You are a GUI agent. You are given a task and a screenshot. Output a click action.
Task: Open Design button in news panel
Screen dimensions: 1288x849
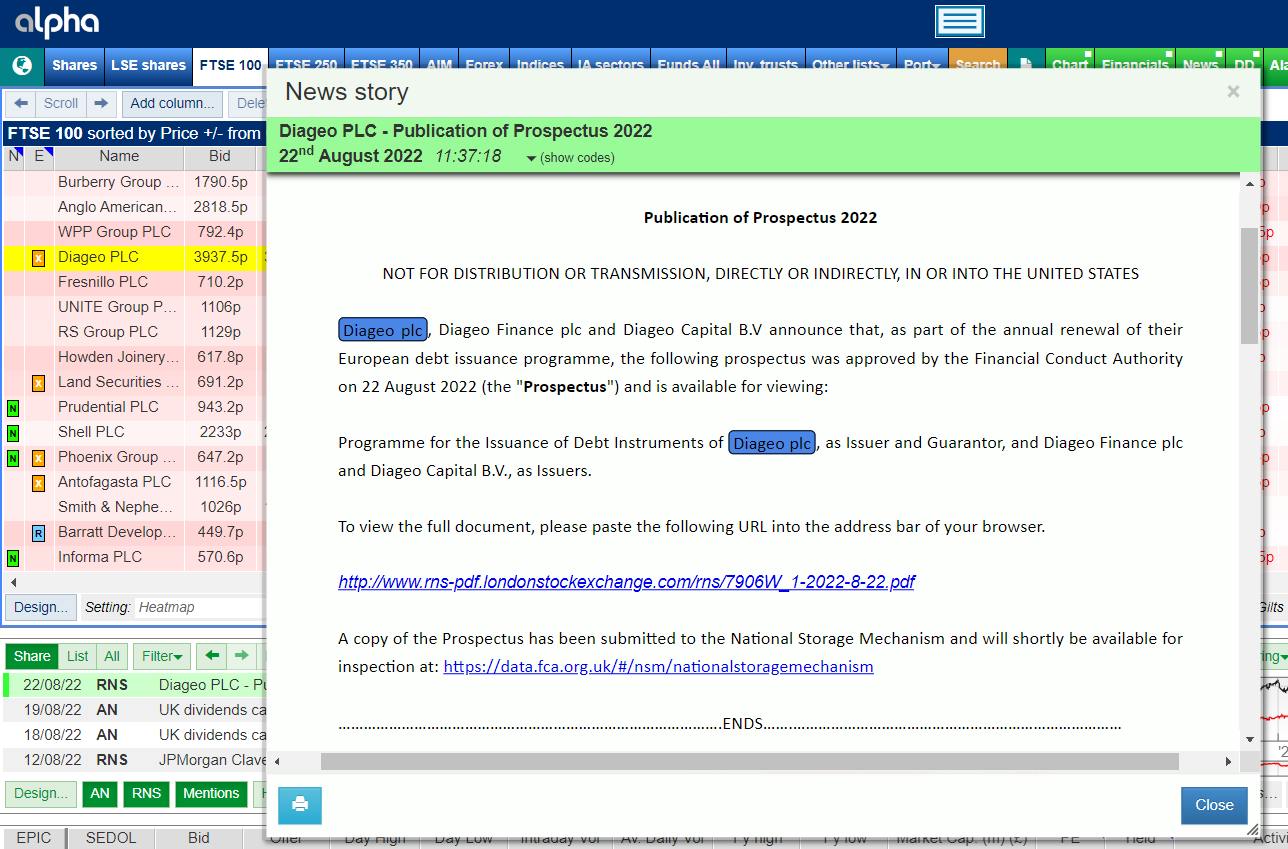click(x=41, y=793)
